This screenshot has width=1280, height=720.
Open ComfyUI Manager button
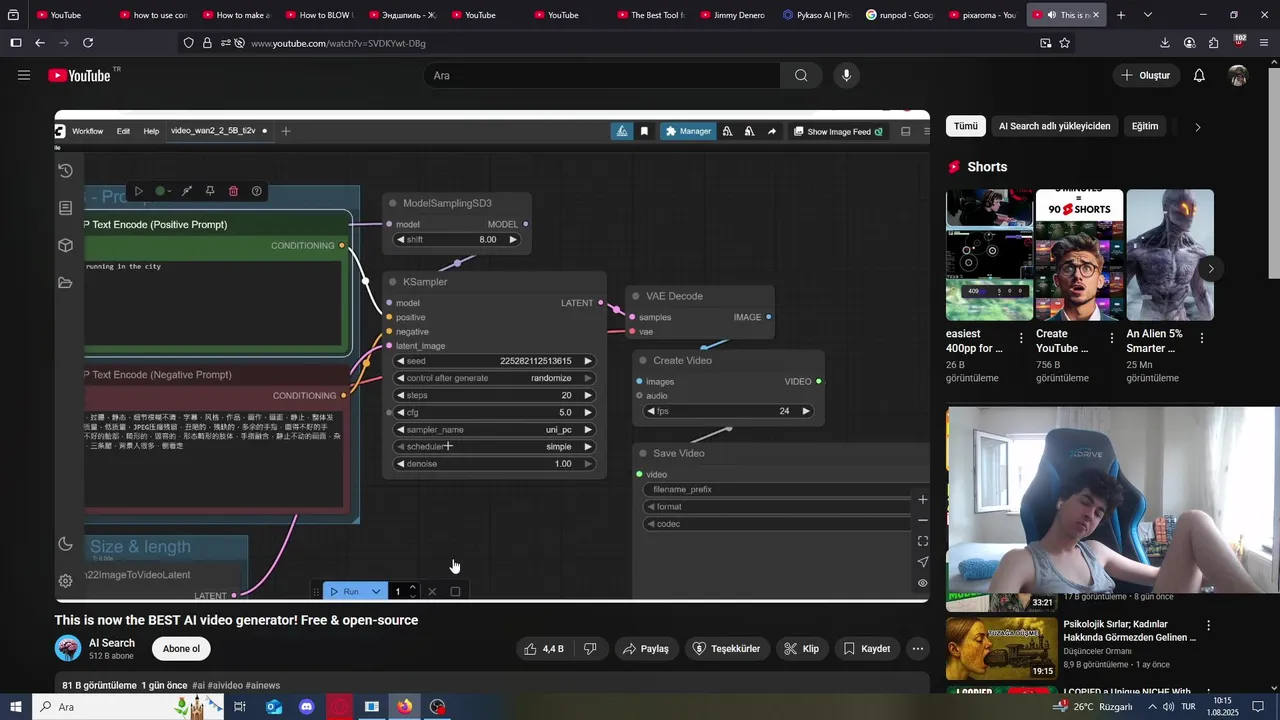[686, 131]
